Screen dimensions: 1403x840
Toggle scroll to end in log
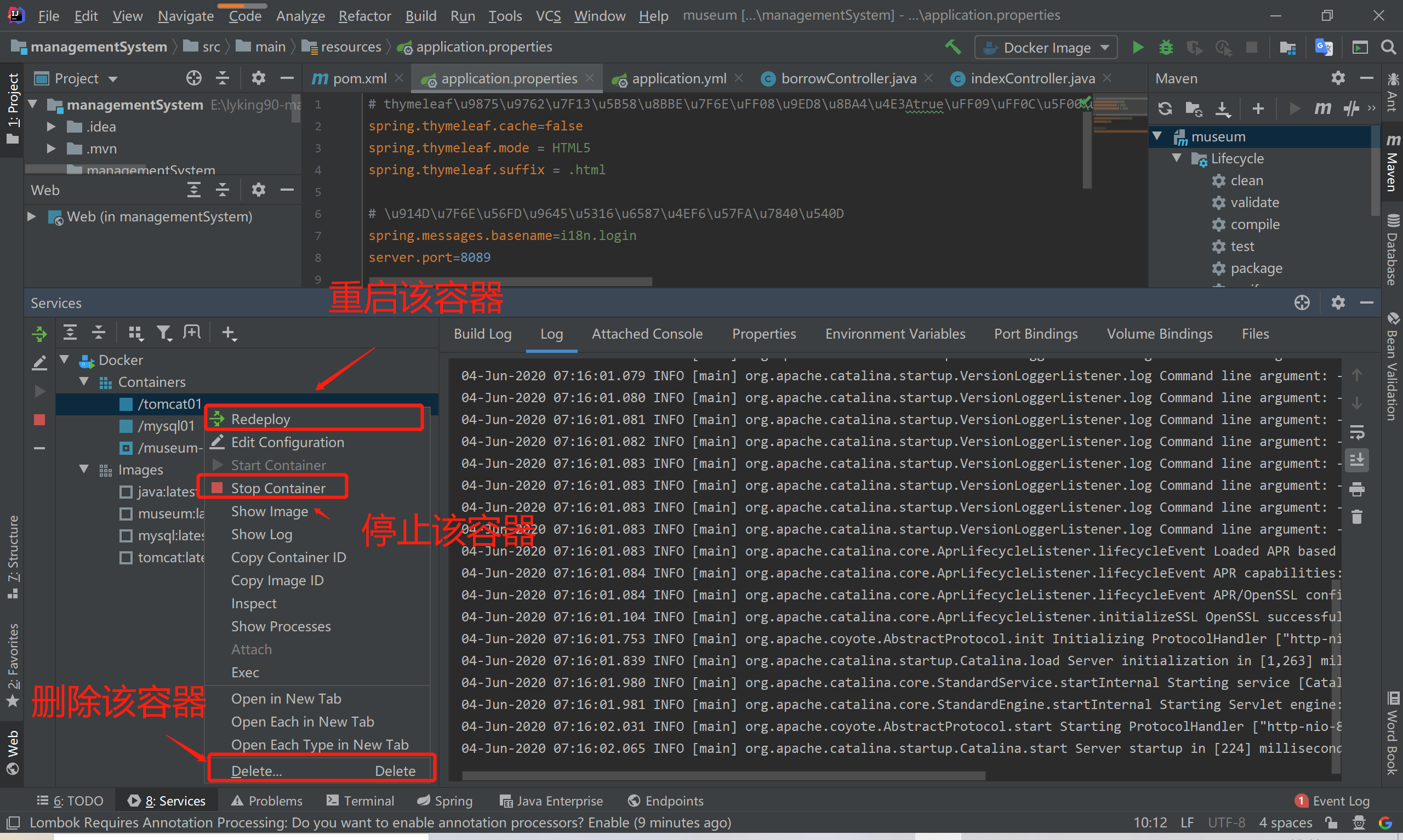[1356, 460]
